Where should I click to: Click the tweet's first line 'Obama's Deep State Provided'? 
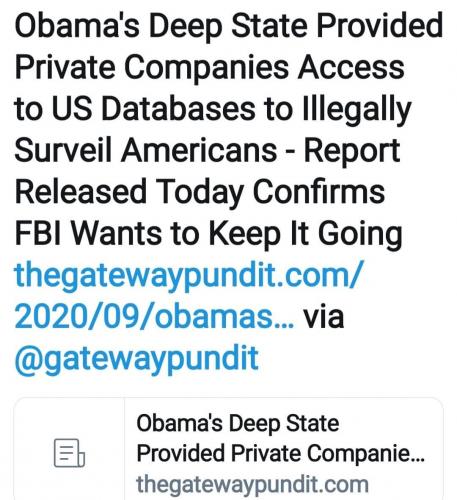click(229, 26)
